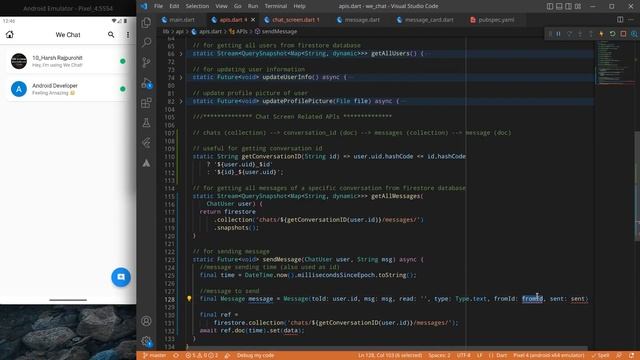This screenshot has width=640, height=360.
Task: Stop the debug session
Action: click(623, 34)
